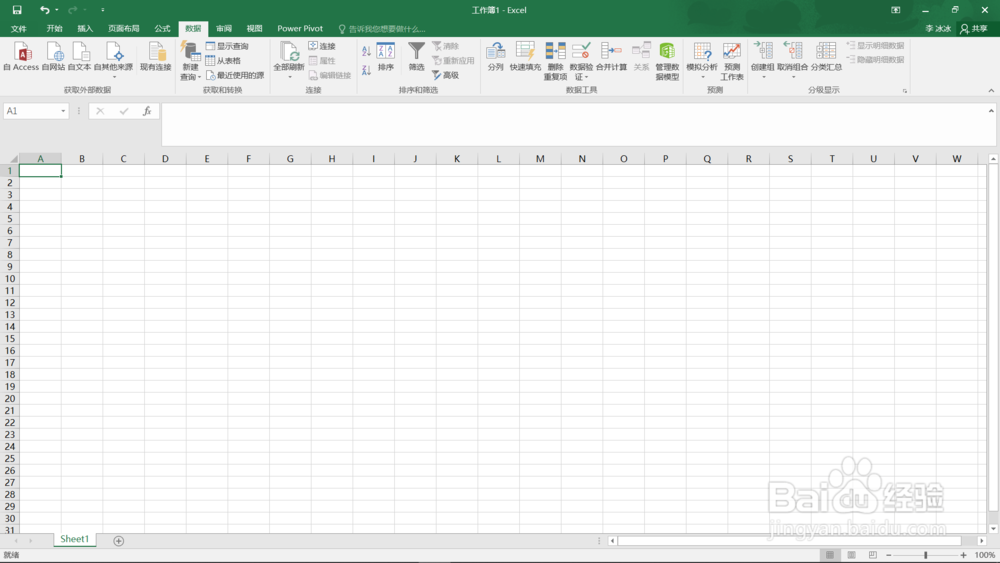
Task: Click the 自网站 from web icon
Action: tap(54, 57)
